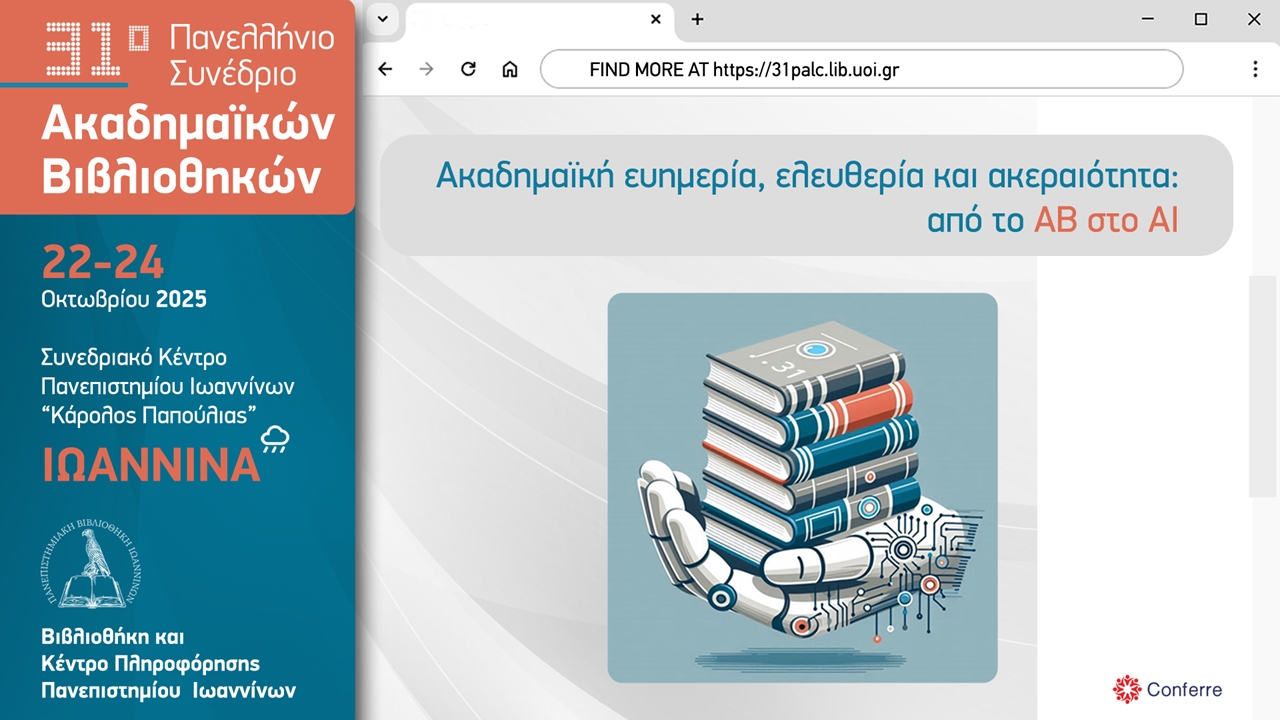Click the browser back navigation arrow
The image size is (1280, 720).
point(385,69)
